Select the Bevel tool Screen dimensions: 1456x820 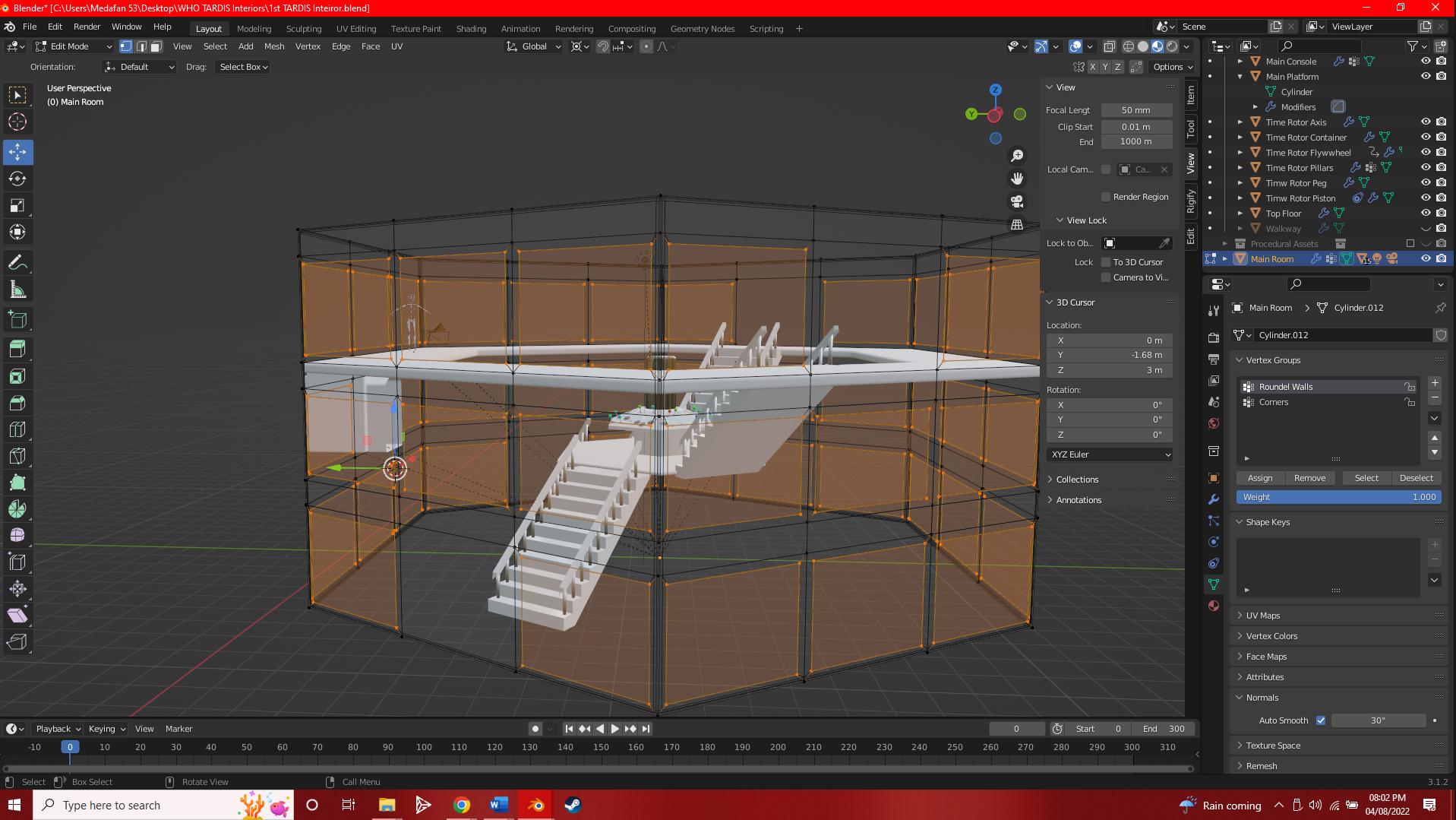[x=17, y=403]
